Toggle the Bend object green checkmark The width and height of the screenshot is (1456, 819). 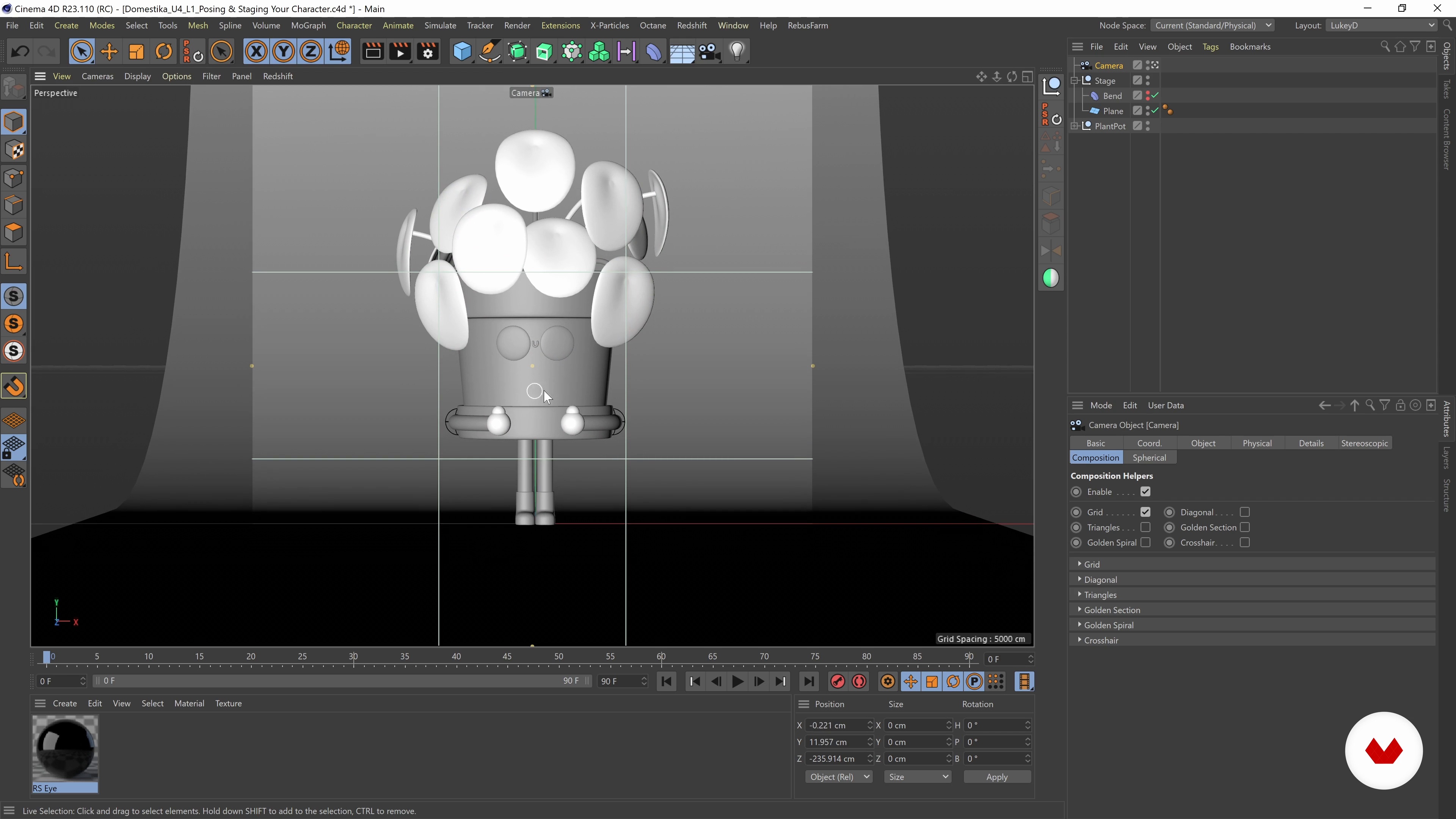tap(1155, 96)
